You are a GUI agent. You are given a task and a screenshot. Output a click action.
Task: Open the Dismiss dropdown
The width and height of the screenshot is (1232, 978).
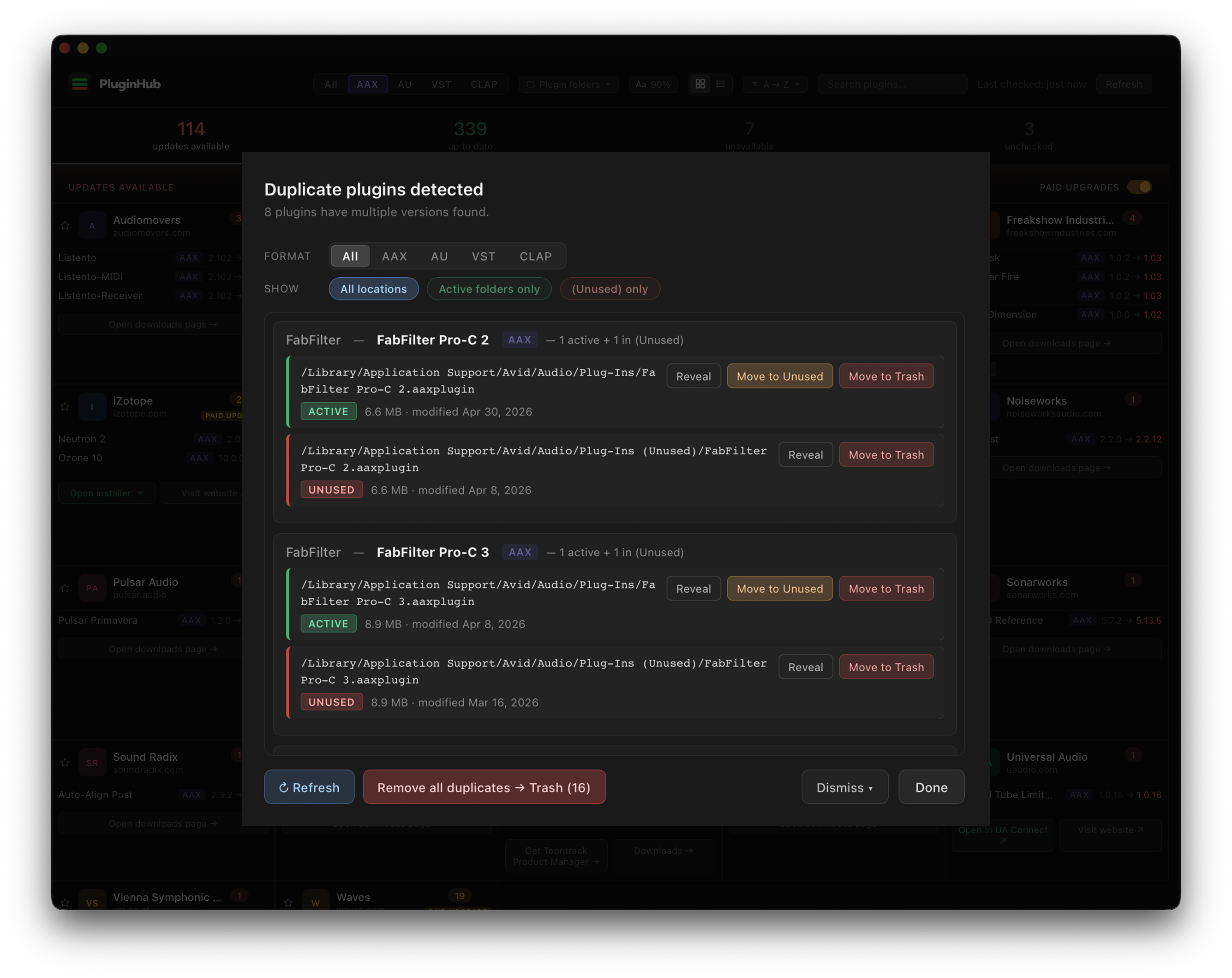click(844, 787)
